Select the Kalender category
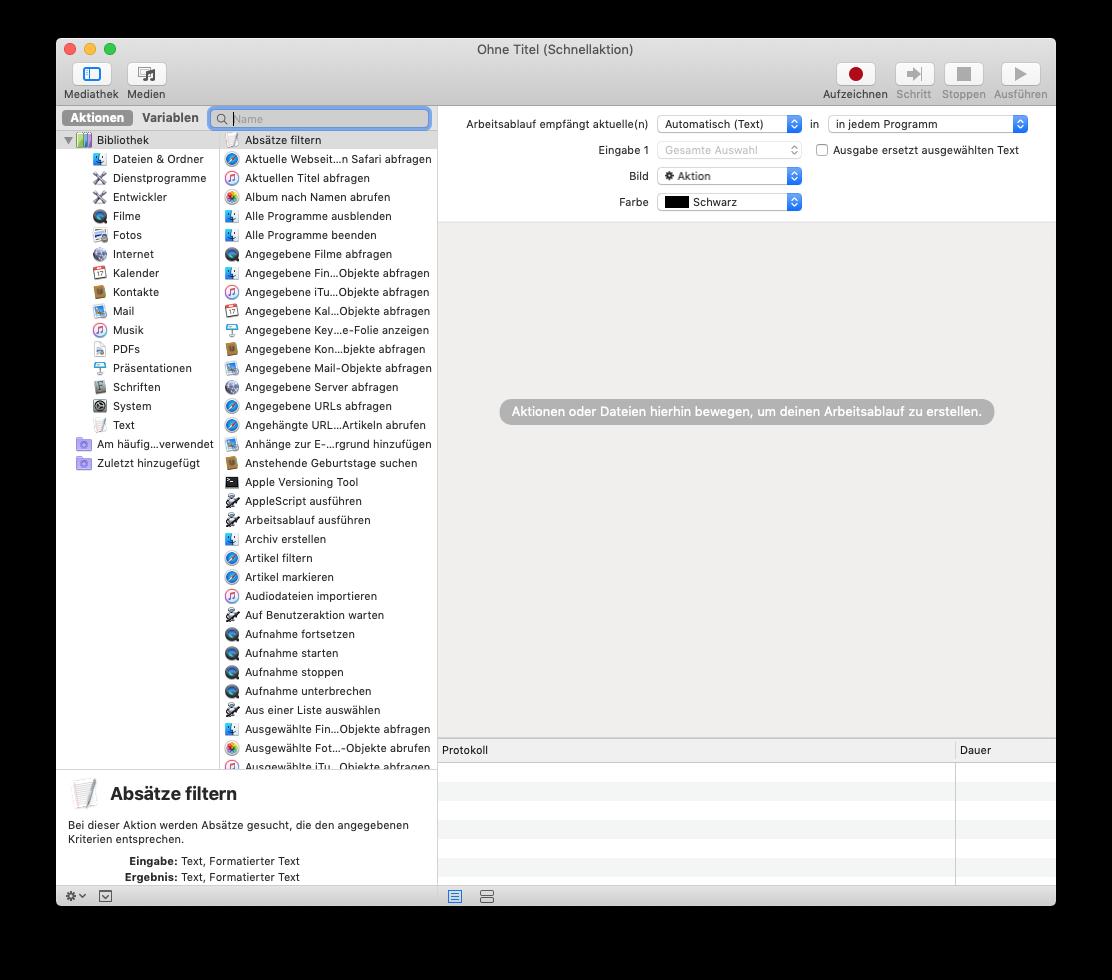The height and width of the screenshot is (980, 1112). pyautogui.click(x=126, y=273)
